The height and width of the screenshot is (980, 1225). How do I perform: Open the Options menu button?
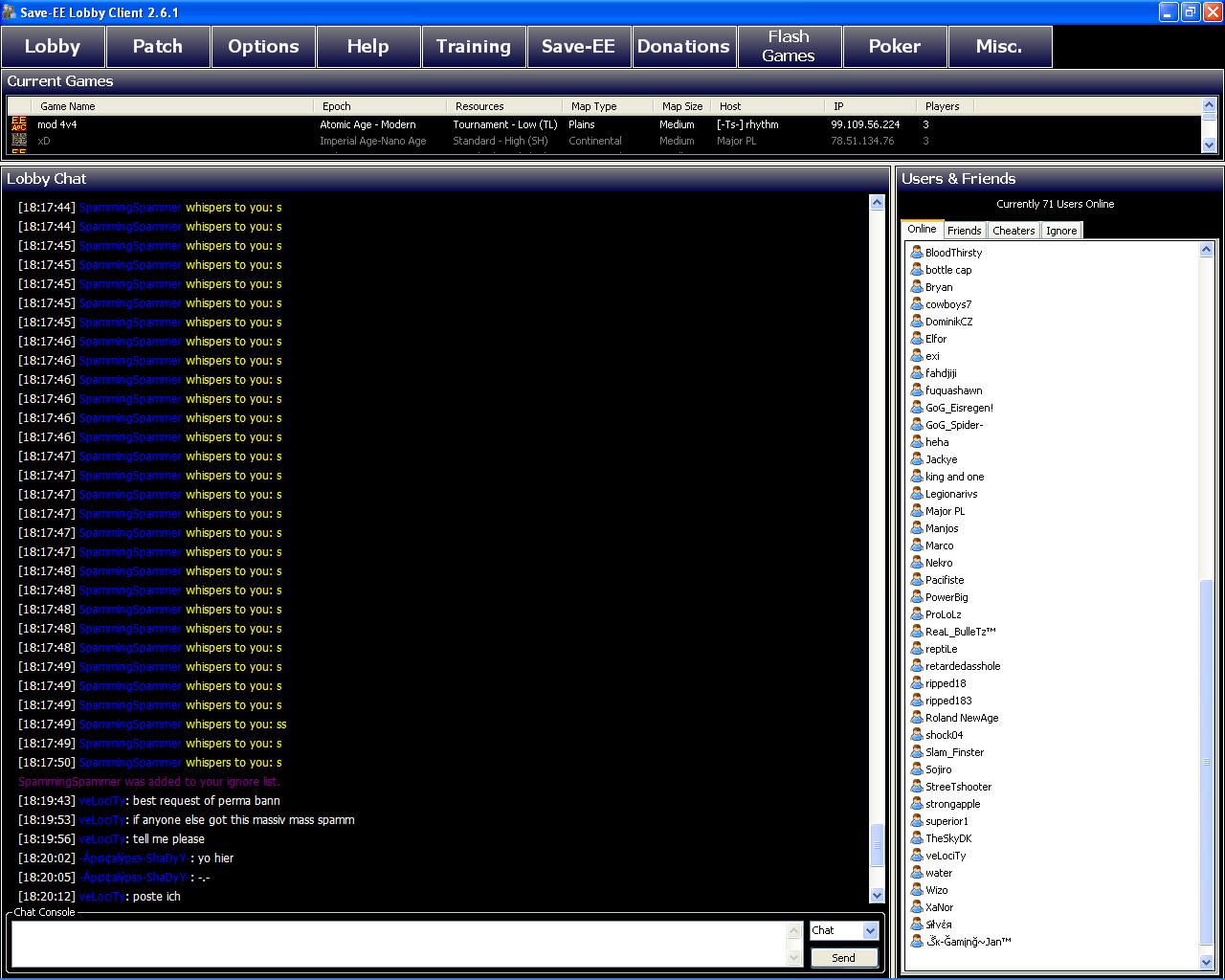(x=263, y=46)
